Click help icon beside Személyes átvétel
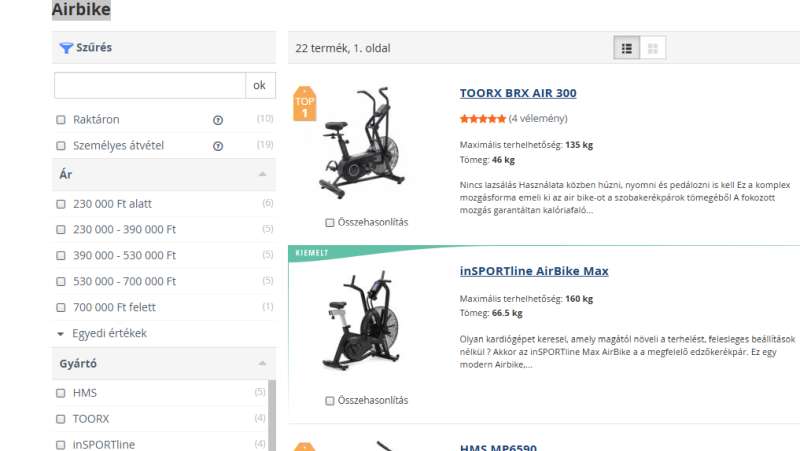 218,146
